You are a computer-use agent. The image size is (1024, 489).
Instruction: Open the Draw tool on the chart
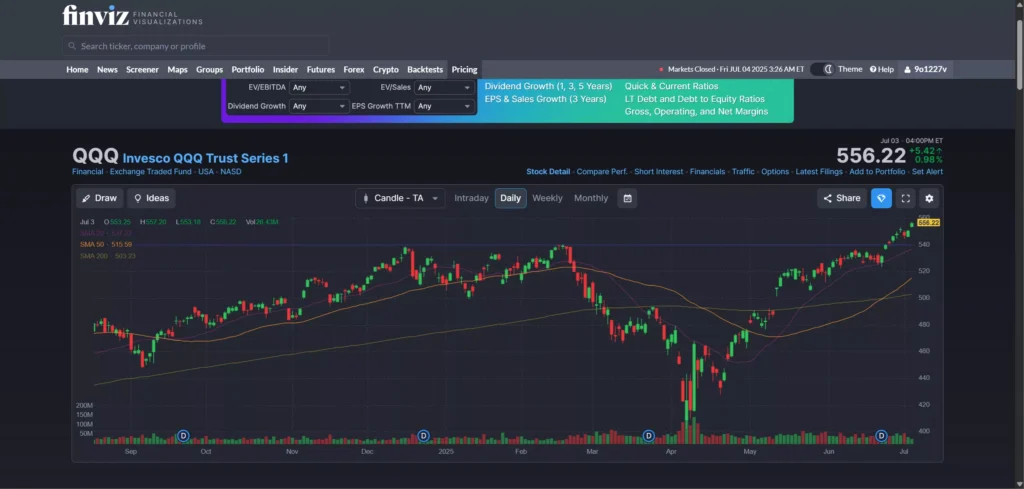click(x=100, y=198)
